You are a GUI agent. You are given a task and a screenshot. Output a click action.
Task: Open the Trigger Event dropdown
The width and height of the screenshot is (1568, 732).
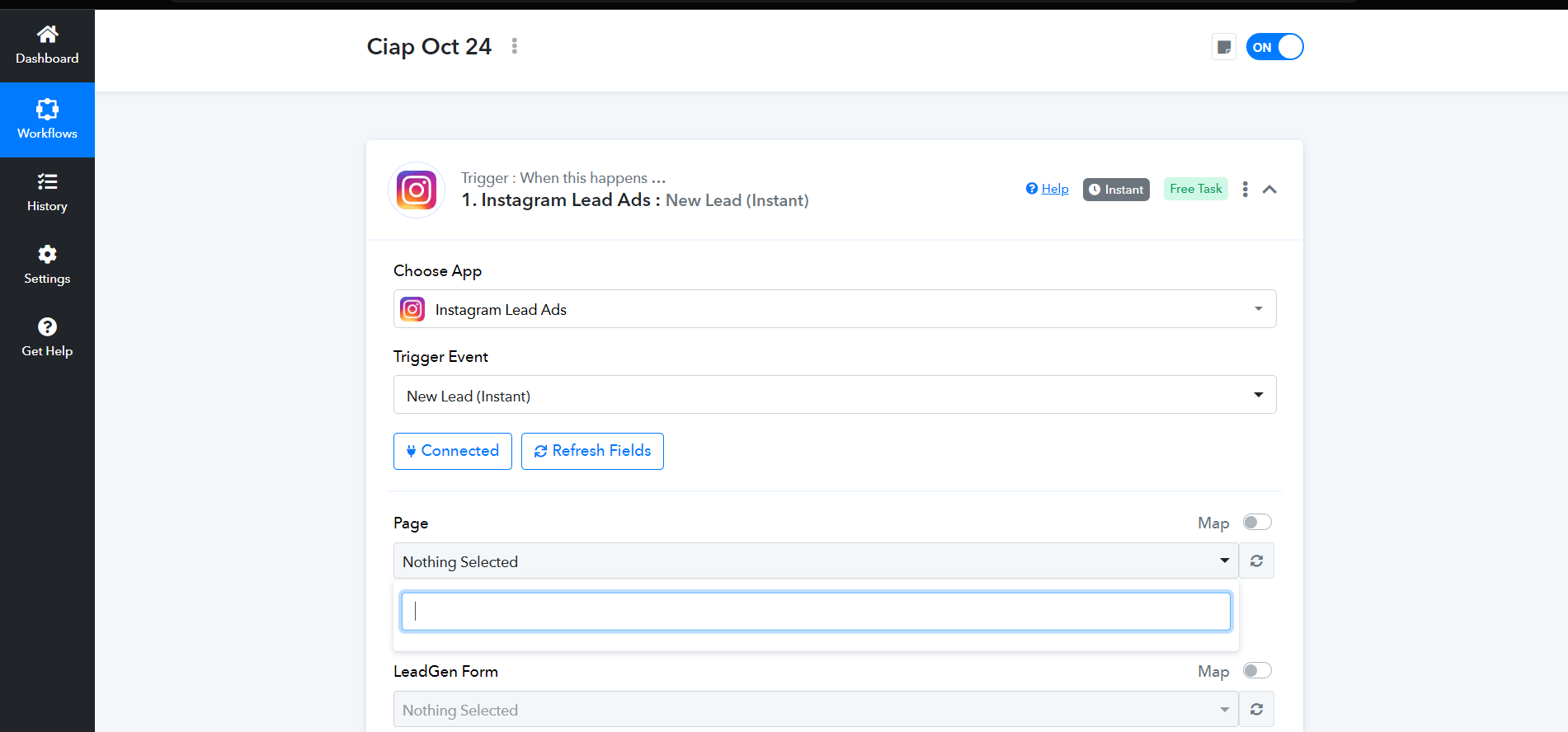click(x=835, y=395)
